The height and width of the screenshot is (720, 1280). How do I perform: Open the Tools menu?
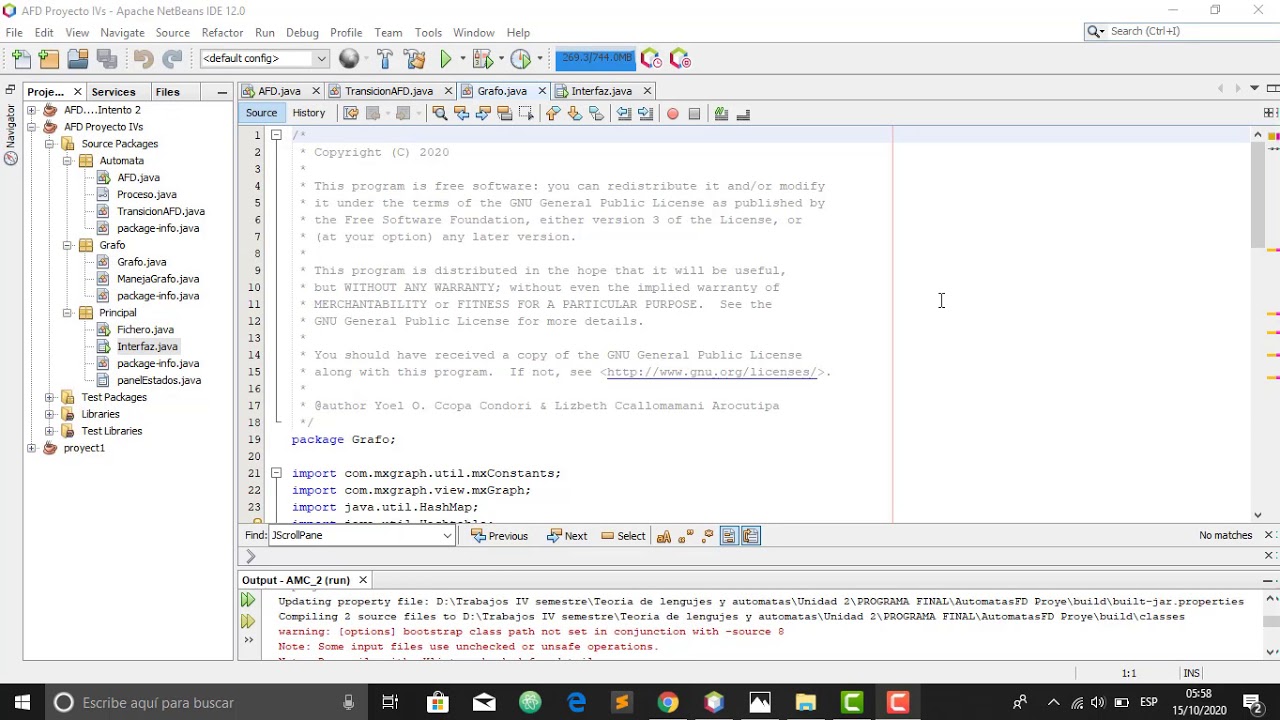(x=428, y=33)
